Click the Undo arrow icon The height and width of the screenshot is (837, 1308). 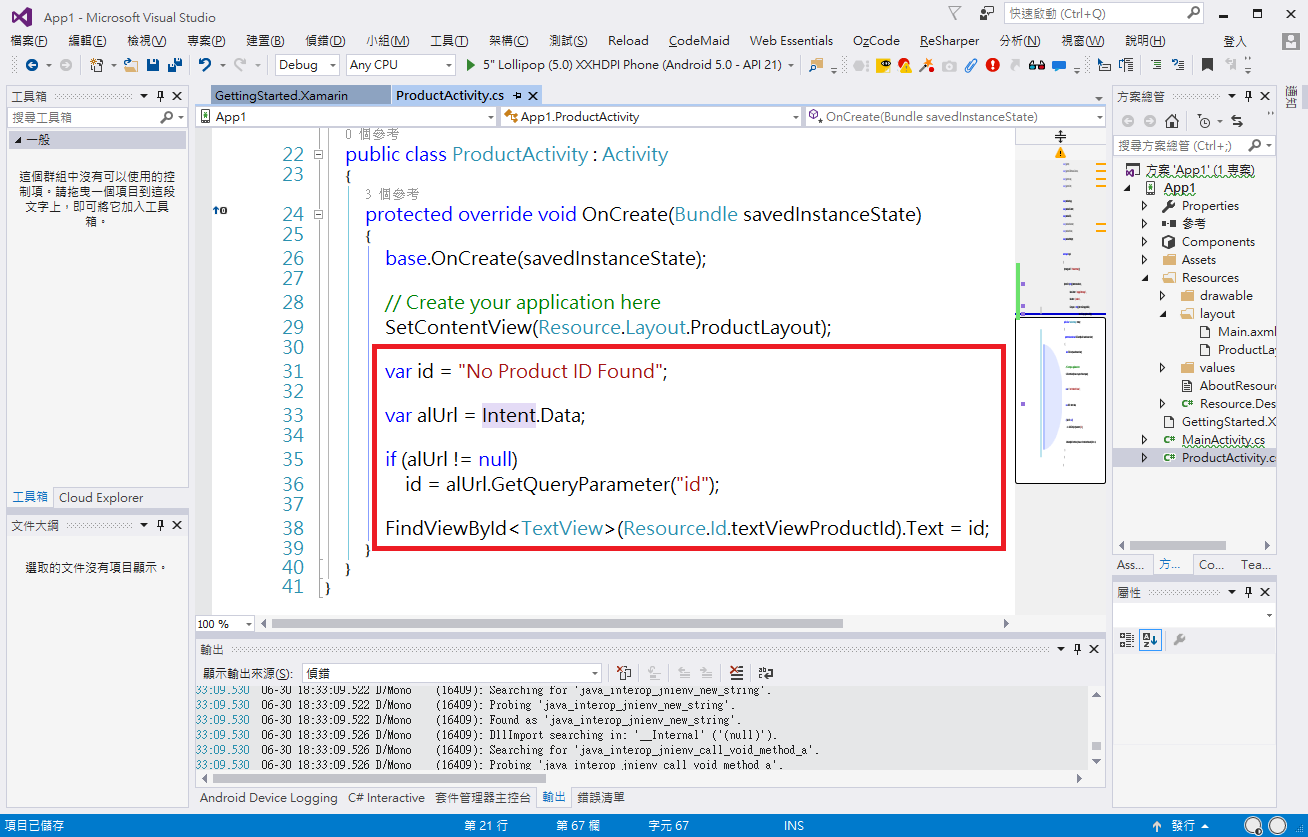coord(205,65)
